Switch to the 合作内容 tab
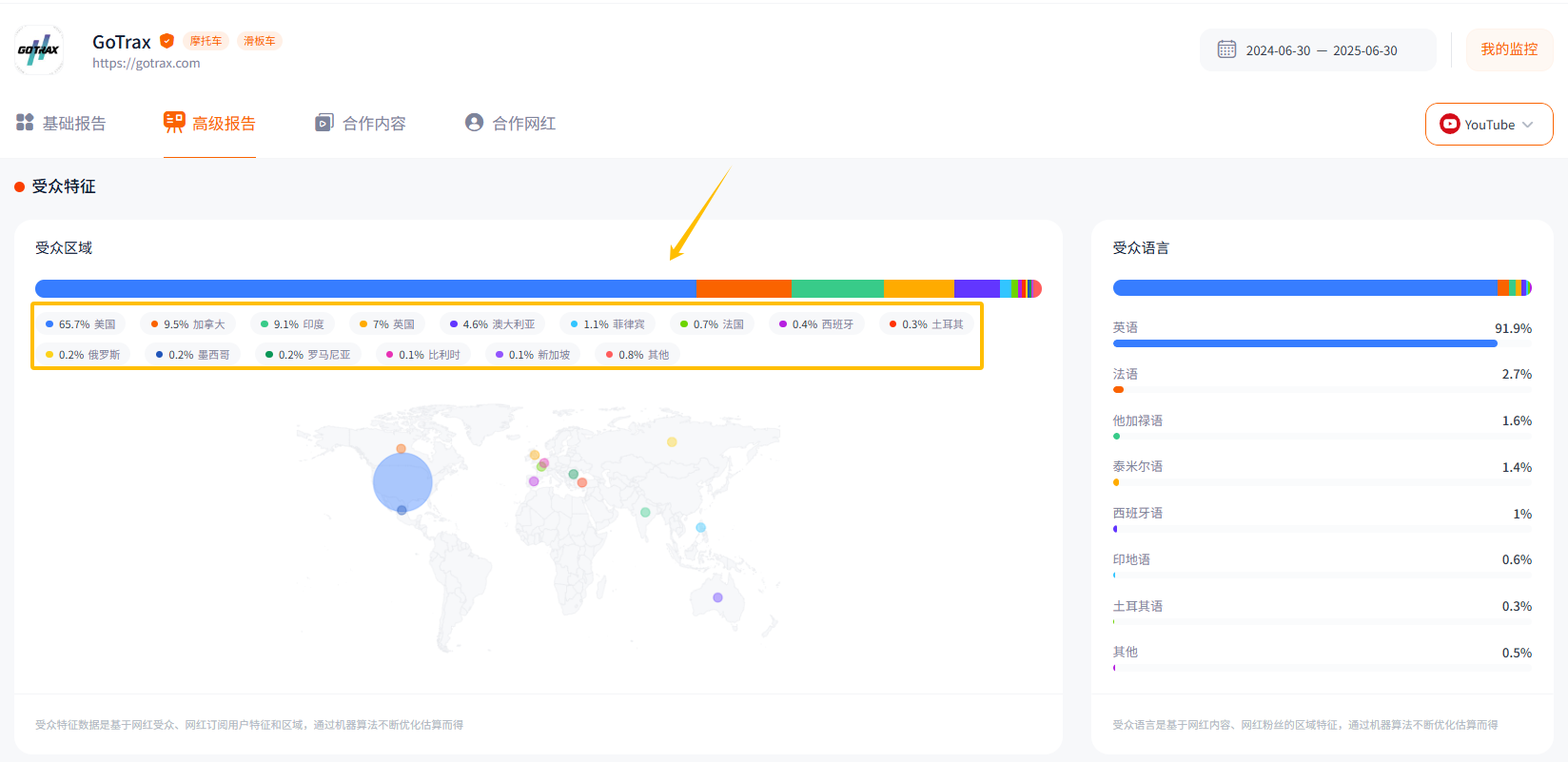 373,124
